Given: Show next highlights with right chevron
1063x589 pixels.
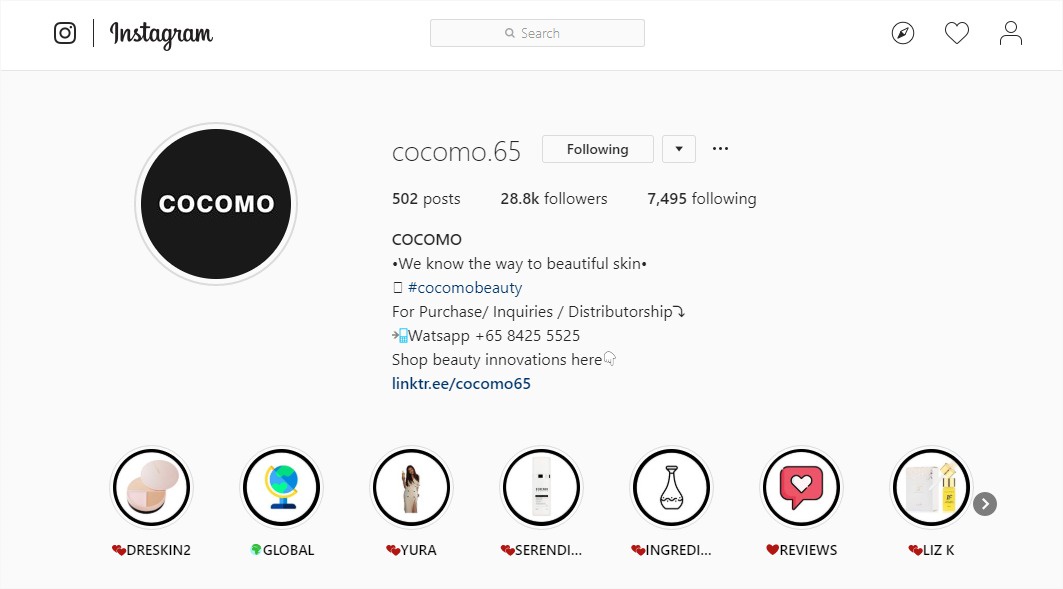Looking at the screenshot, I should click(984, 504).
